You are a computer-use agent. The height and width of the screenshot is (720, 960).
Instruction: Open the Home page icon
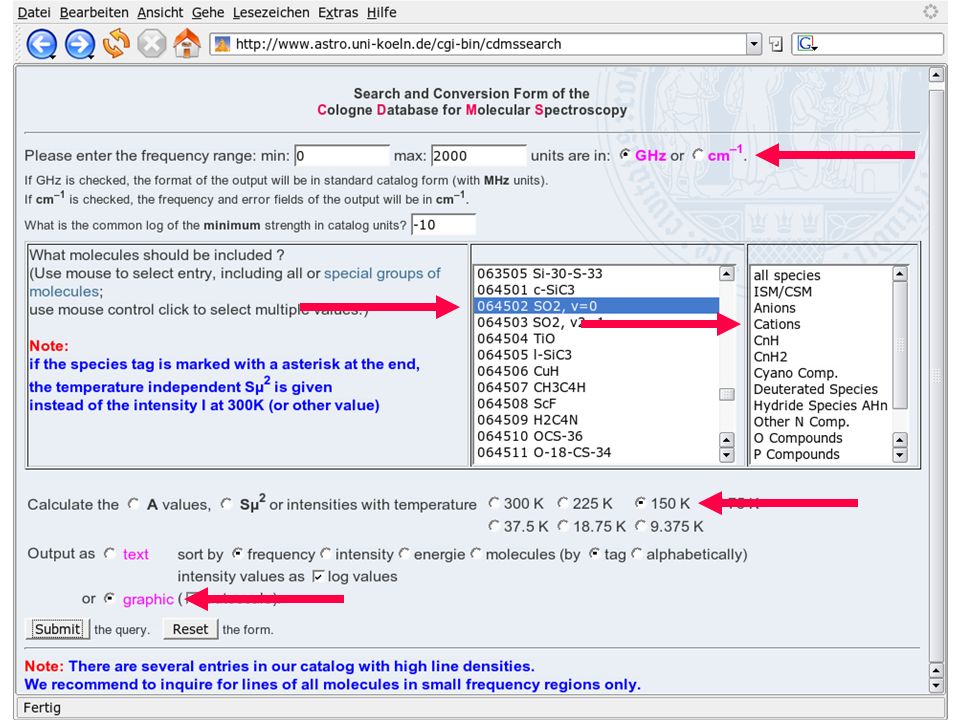pyautogui.click(x=187, y=43)
